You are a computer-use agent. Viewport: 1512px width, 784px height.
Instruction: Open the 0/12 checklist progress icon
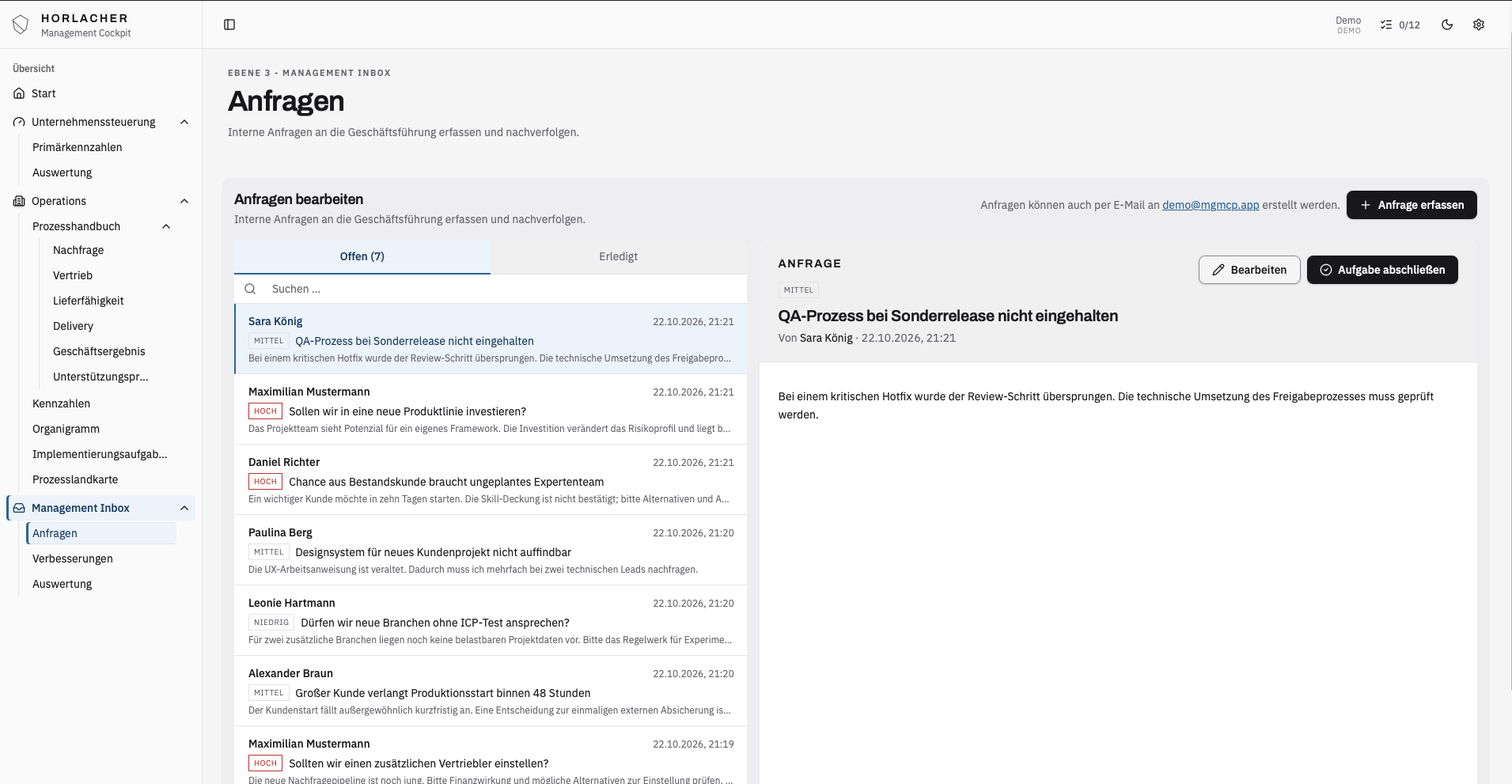coord(1386,25)
